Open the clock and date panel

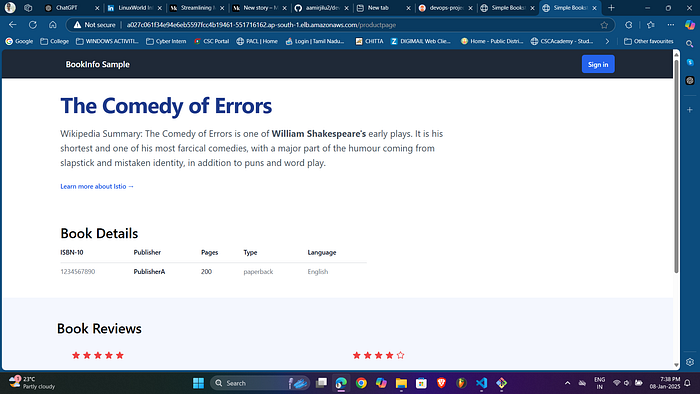(x=665, y=383)
